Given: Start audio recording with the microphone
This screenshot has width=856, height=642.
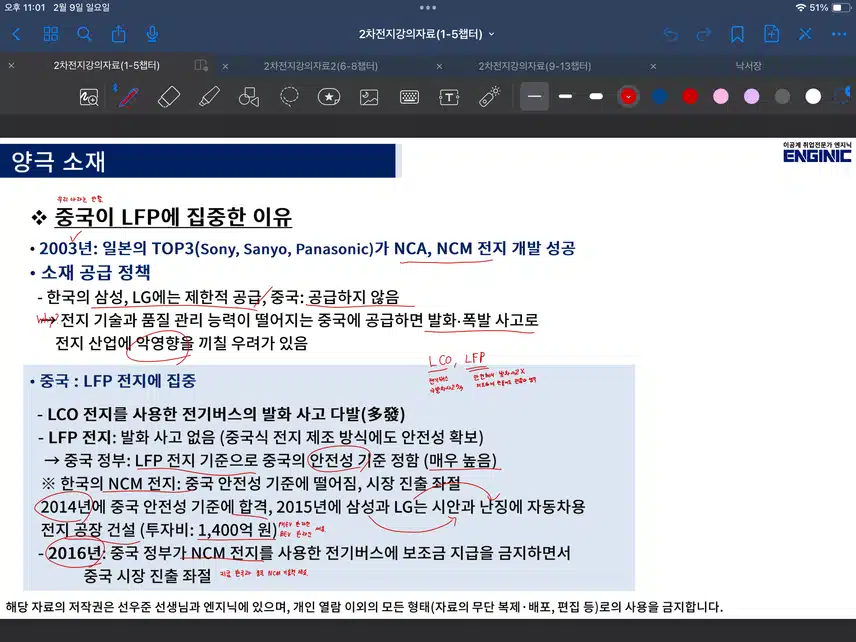Looking at the screenshot, I should coord(152,34).
